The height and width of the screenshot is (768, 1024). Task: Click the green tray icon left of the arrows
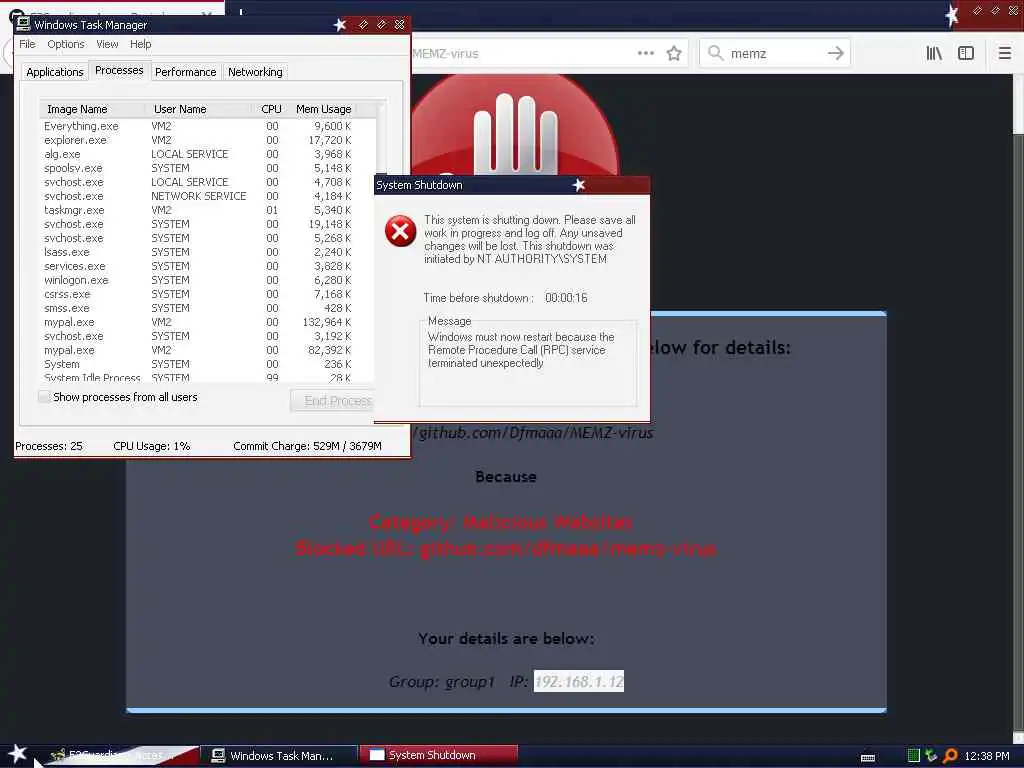coord(914,756)
